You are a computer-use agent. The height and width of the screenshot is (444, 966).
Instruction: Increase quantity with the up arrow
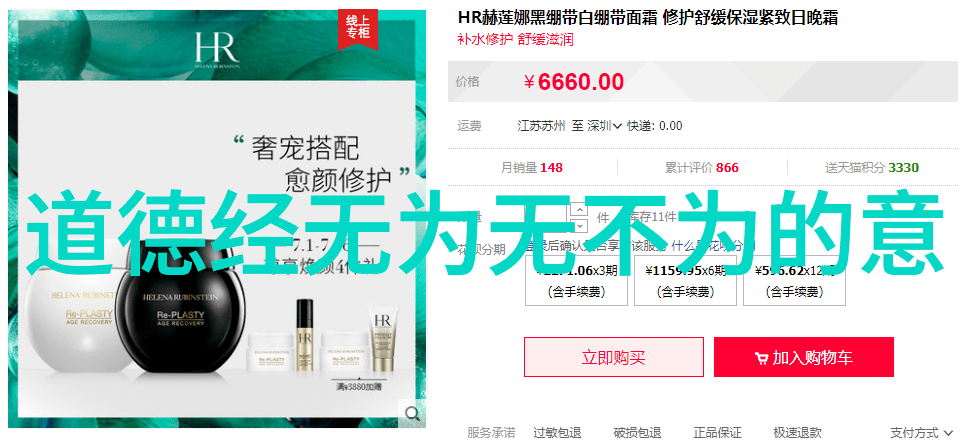click(579, 209)
